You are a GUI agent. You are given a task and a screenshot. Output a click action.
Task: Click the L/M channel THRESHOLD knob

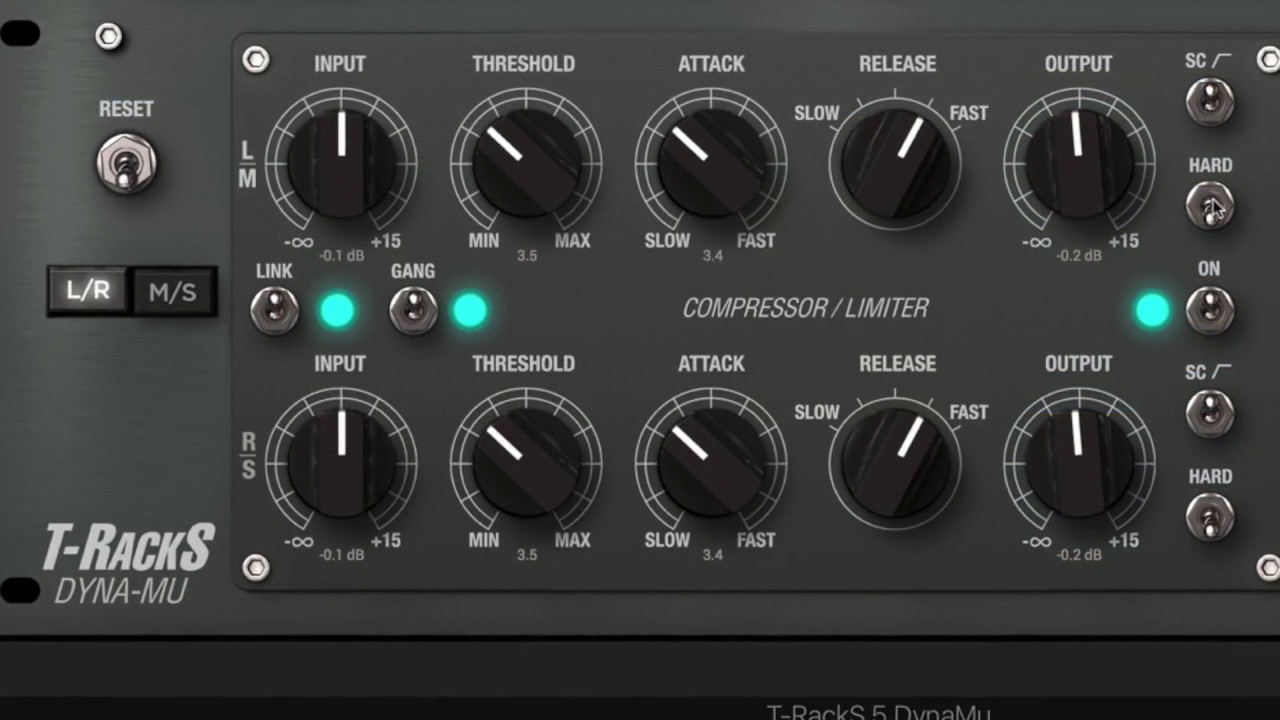coord(526,163)
